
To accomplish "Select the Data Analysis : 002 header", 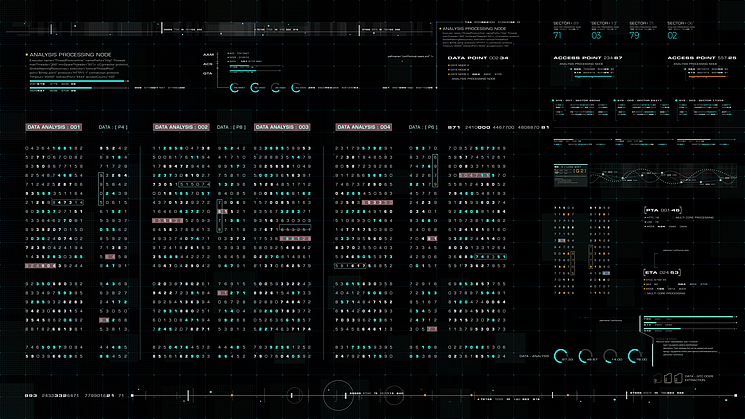I will click(x=181, y=128).
